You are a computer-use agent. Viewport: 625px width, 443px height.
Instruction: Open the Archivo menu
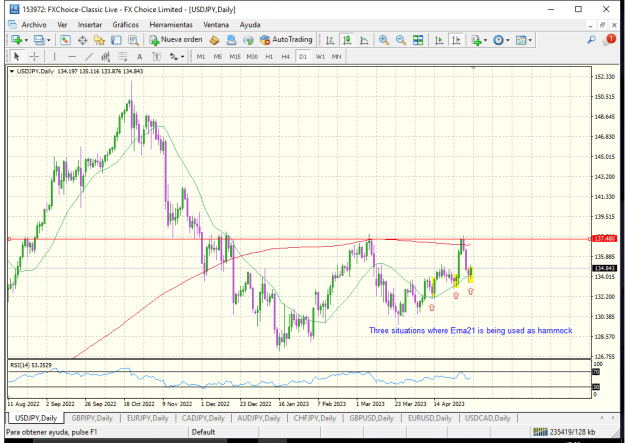click(34, 25)
